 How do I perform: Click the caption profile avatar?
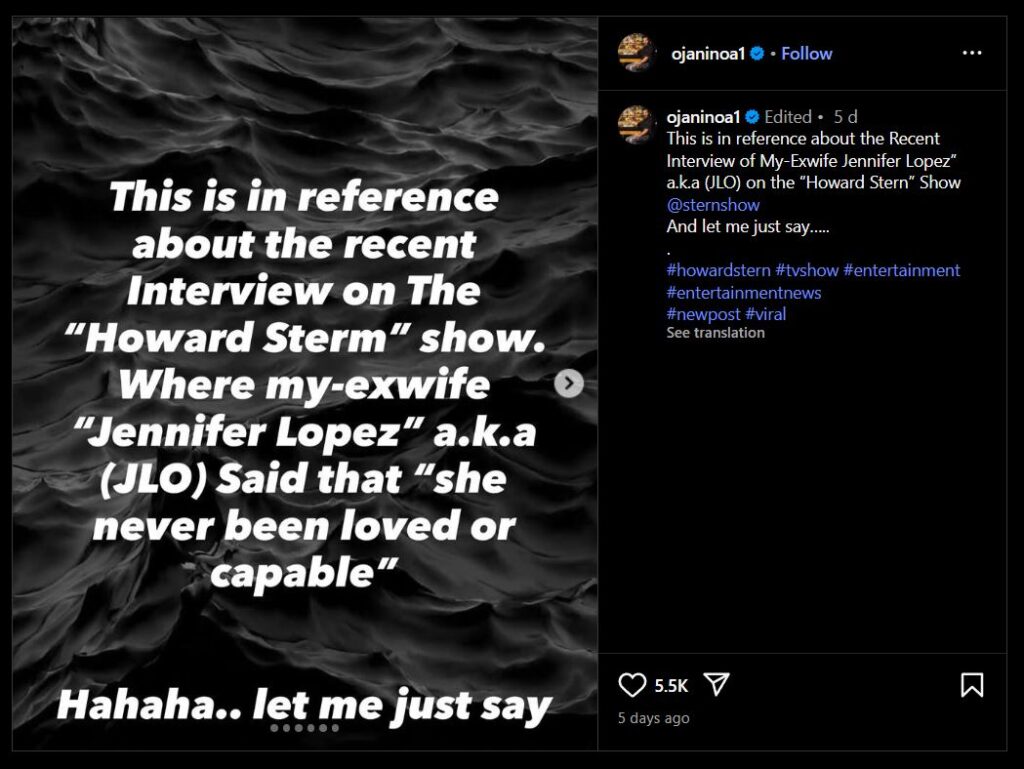636,124
